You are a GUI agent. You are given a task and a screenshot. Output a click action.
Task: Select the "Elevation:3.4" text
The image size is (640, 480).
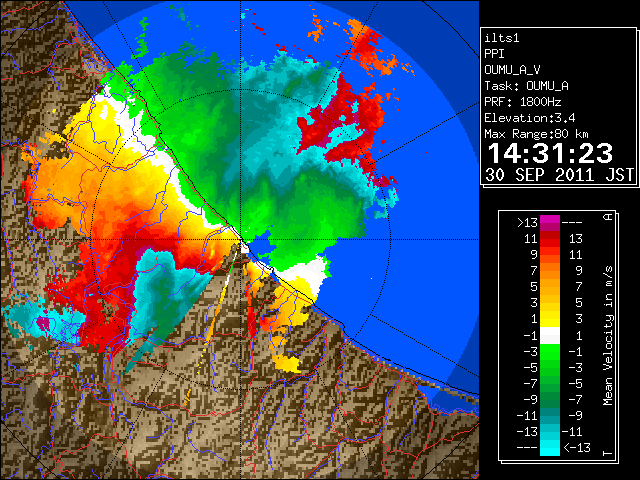click(x=530, y=118)
